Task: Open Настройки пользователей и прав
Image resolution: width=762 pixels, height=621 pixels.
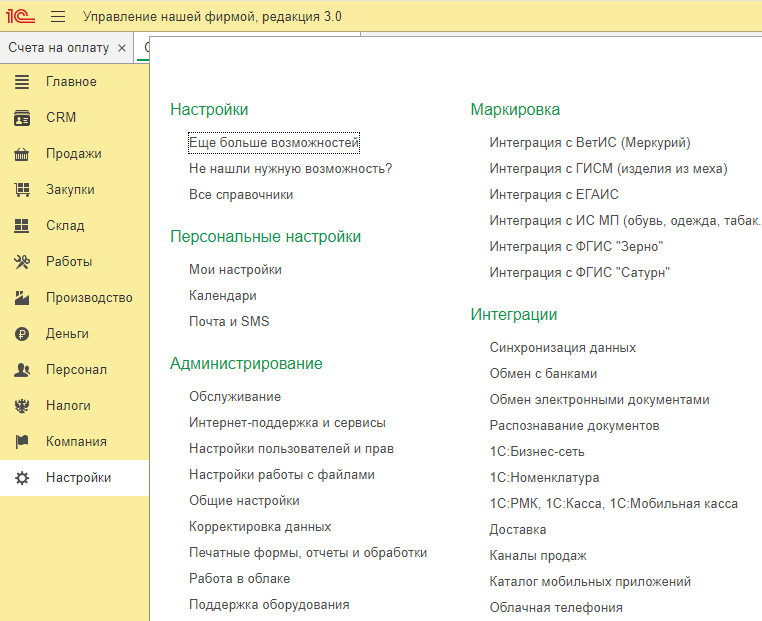Action: click(291, 448)
